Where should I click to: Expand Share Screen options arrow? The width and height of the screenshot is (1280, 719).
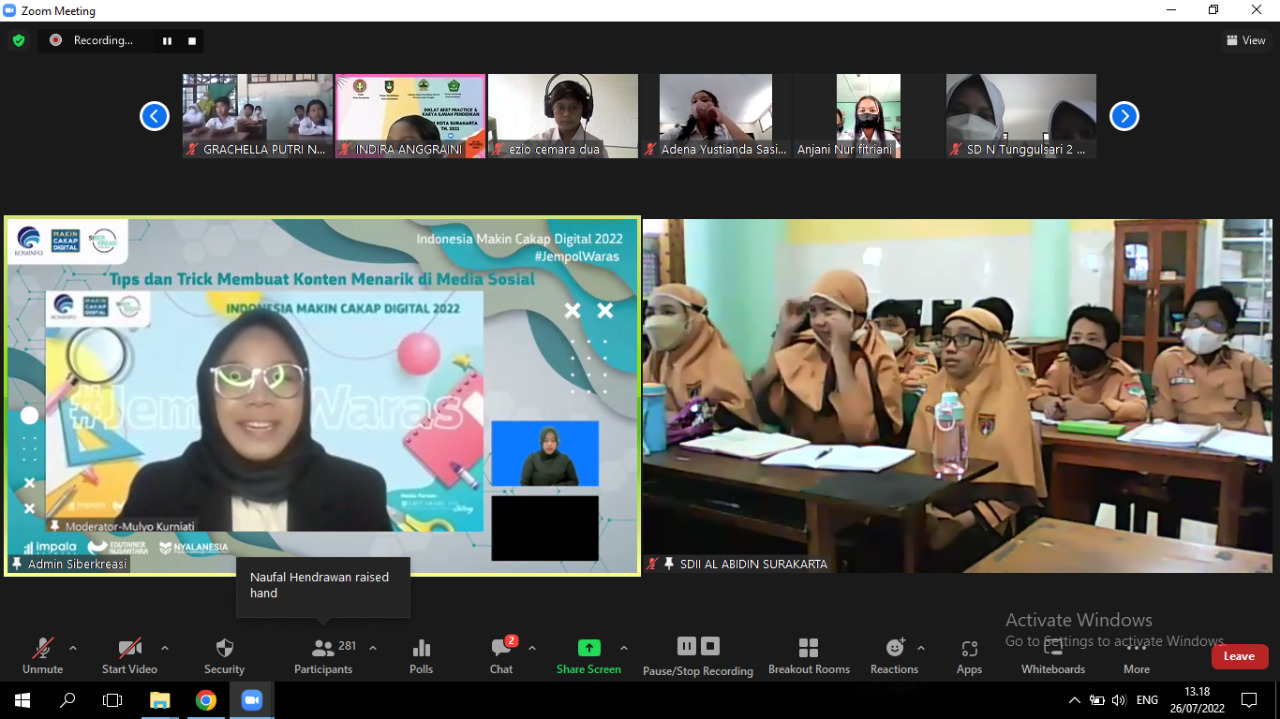click(624, 648)
